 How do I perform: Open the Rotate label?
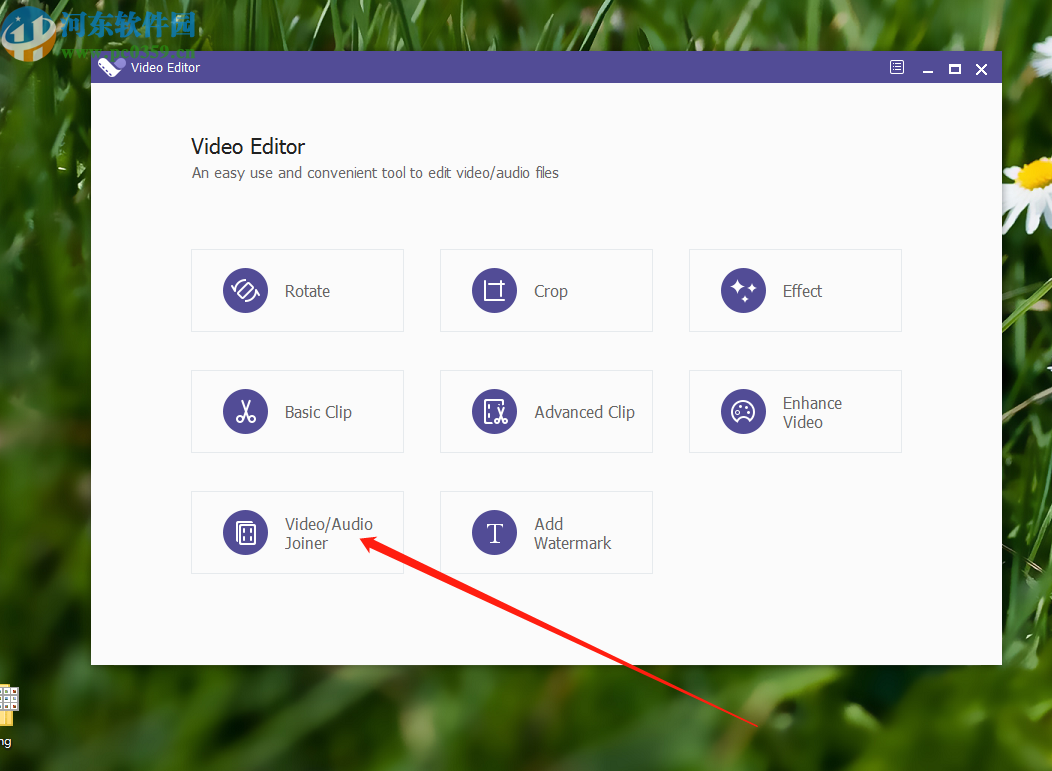click(307, 291)
